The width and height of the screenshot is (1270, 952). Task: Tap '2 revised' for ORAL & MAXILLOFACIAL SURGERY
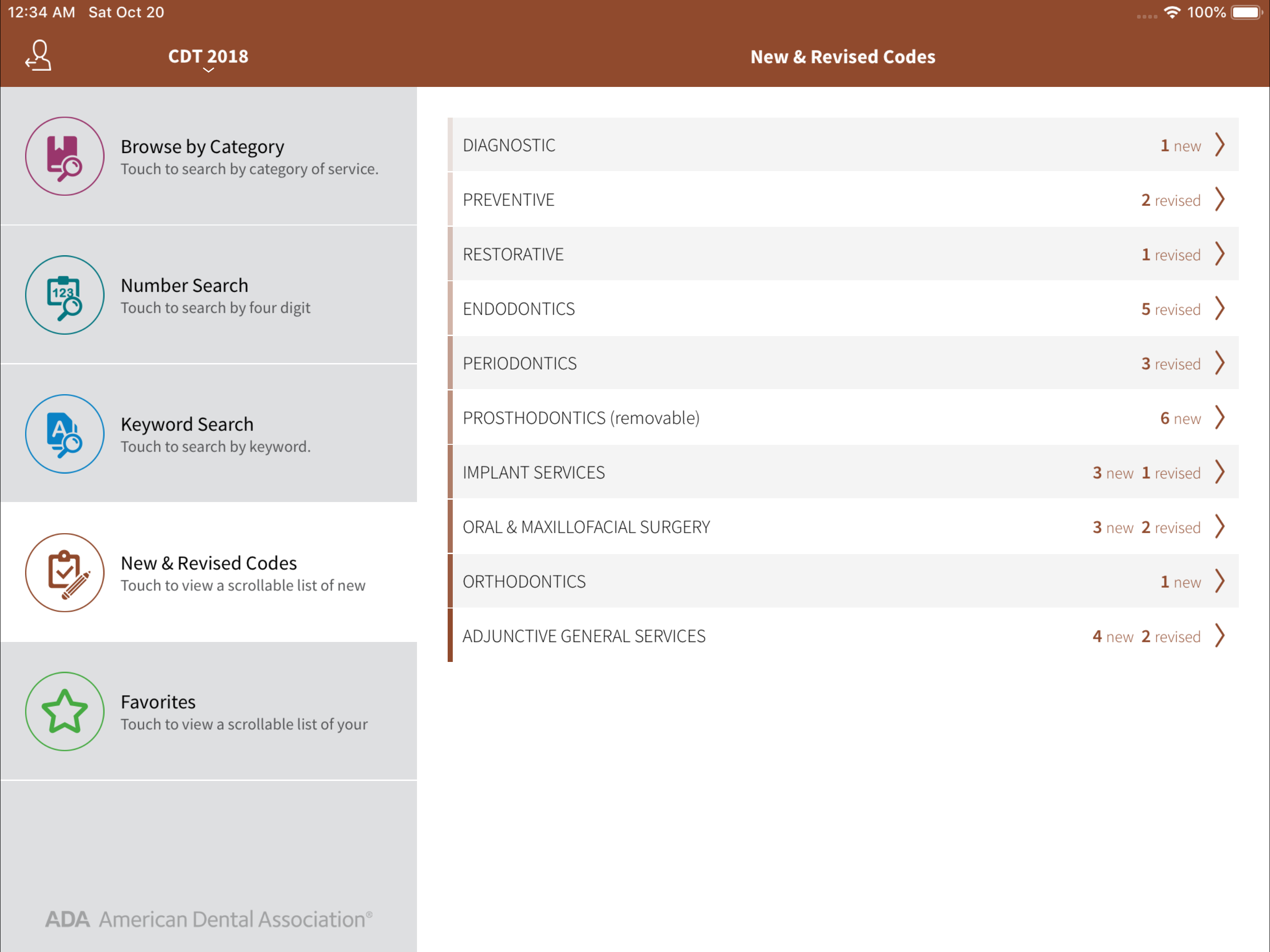coord(1171,528)
